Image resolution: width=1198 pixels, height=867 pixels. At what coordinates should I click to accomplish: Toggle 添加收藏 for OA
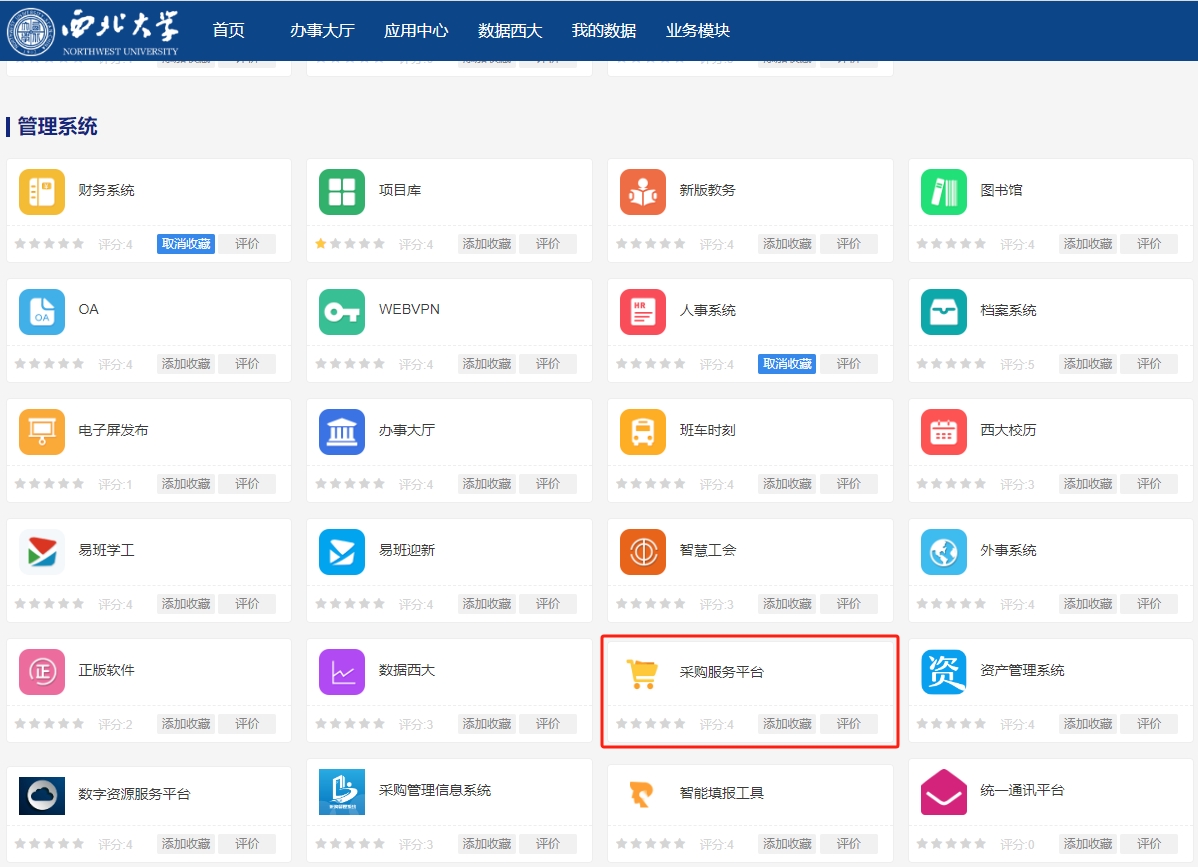tap(186, 364)
